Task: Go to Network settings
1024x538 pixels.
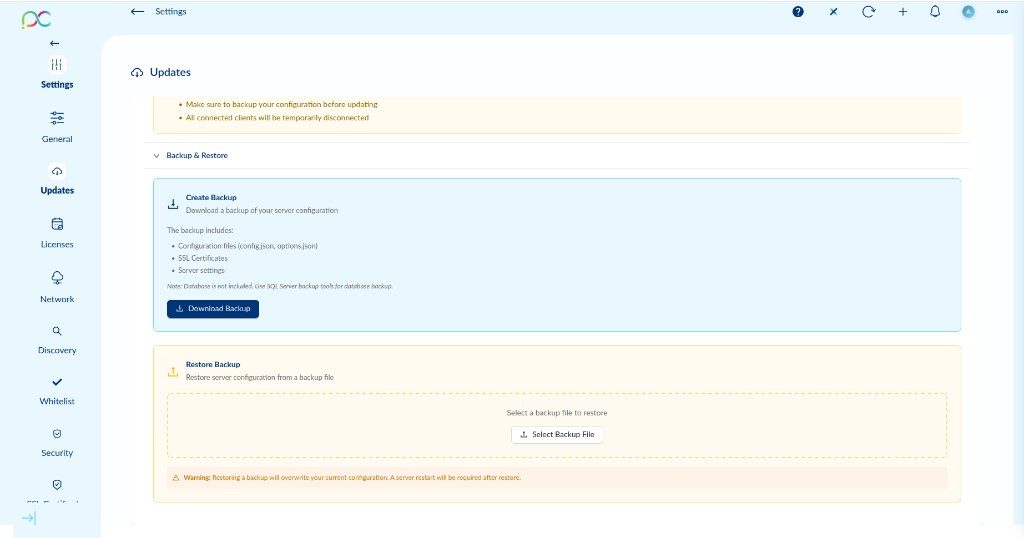Action: click(x=57, y=287)
